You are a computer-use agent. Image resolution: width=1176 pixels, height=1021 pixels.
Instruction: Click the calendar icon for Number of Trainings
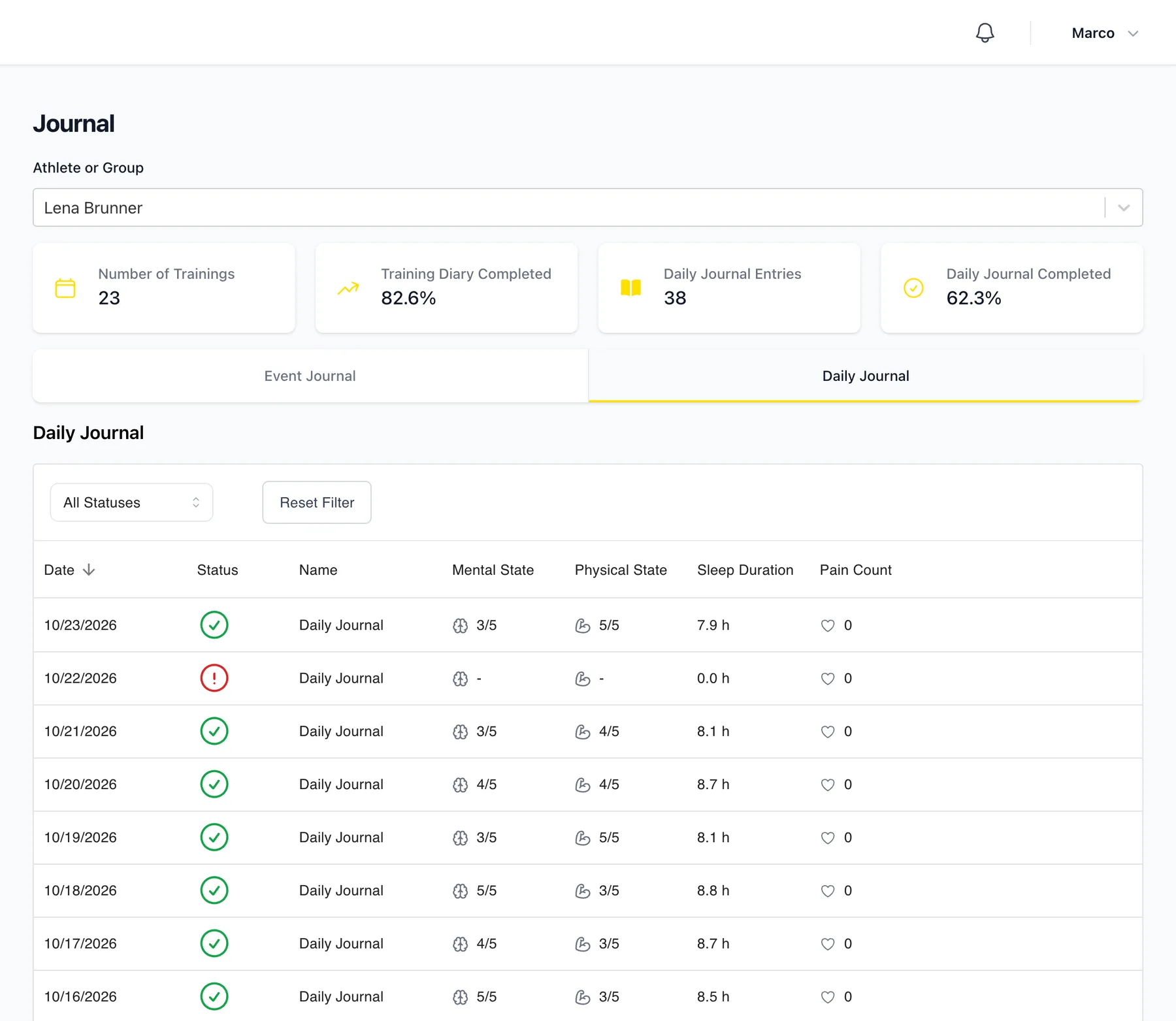point(65,288)
